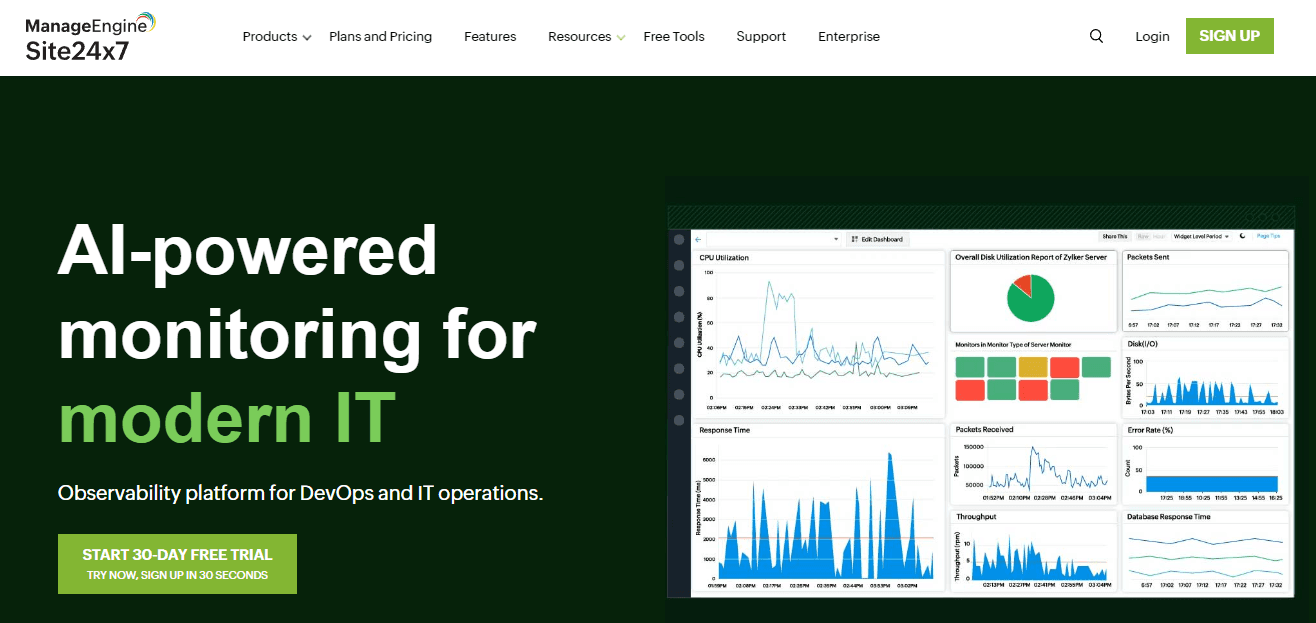Open the Free Tools page
The height and width of the screenshot is (623, 1316).
tap(674, 36)
